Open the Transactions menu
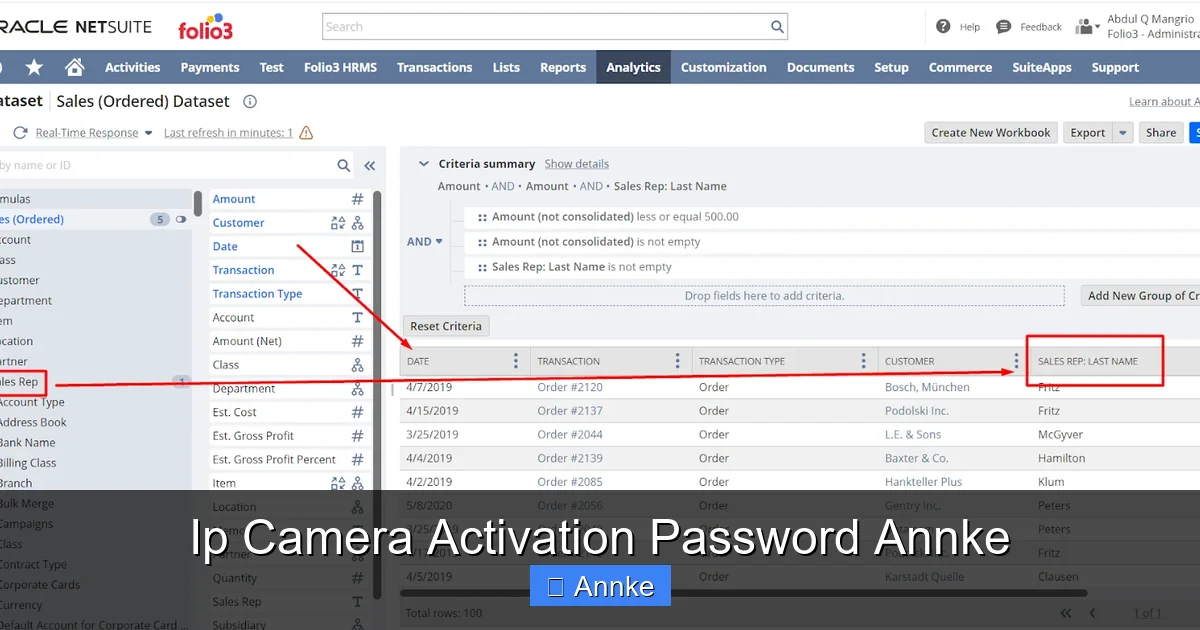Image resolution: width=1200 pixels, height=630 pixels. click(x=434, y=67)
